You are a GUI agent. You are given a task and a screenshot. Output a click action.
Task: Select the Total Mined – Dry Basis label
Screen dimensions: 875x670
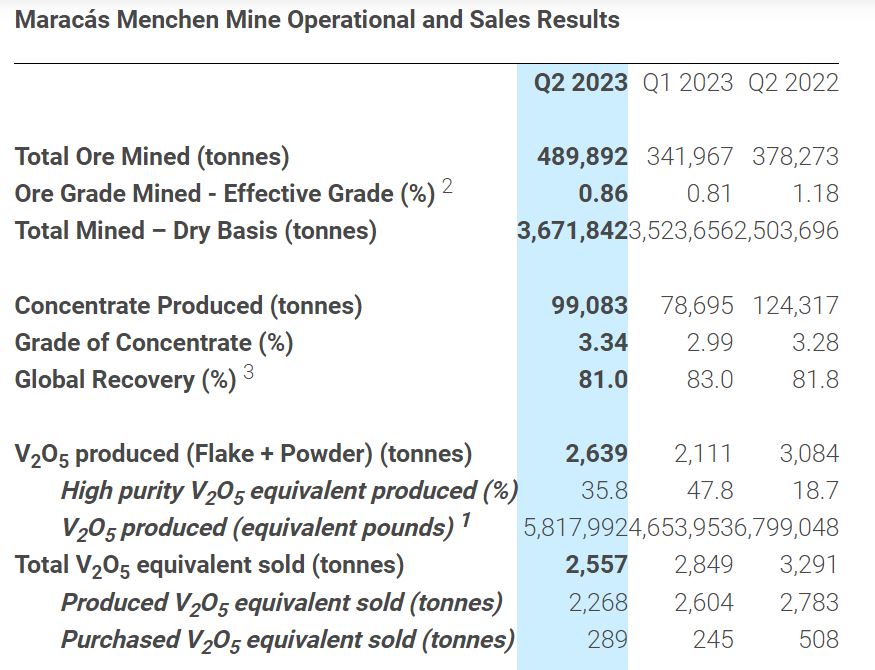pyautogui.click(x=196, y=231)
